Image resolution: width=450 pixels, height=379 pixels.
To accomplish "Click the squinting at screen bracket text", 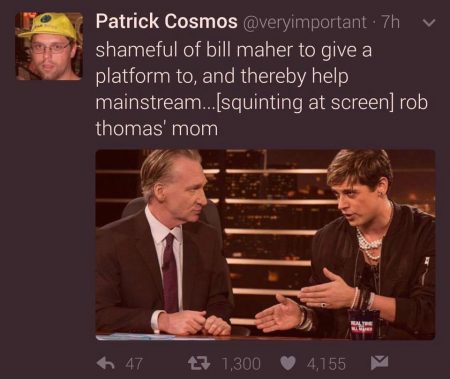I will (x=305, y=103).
